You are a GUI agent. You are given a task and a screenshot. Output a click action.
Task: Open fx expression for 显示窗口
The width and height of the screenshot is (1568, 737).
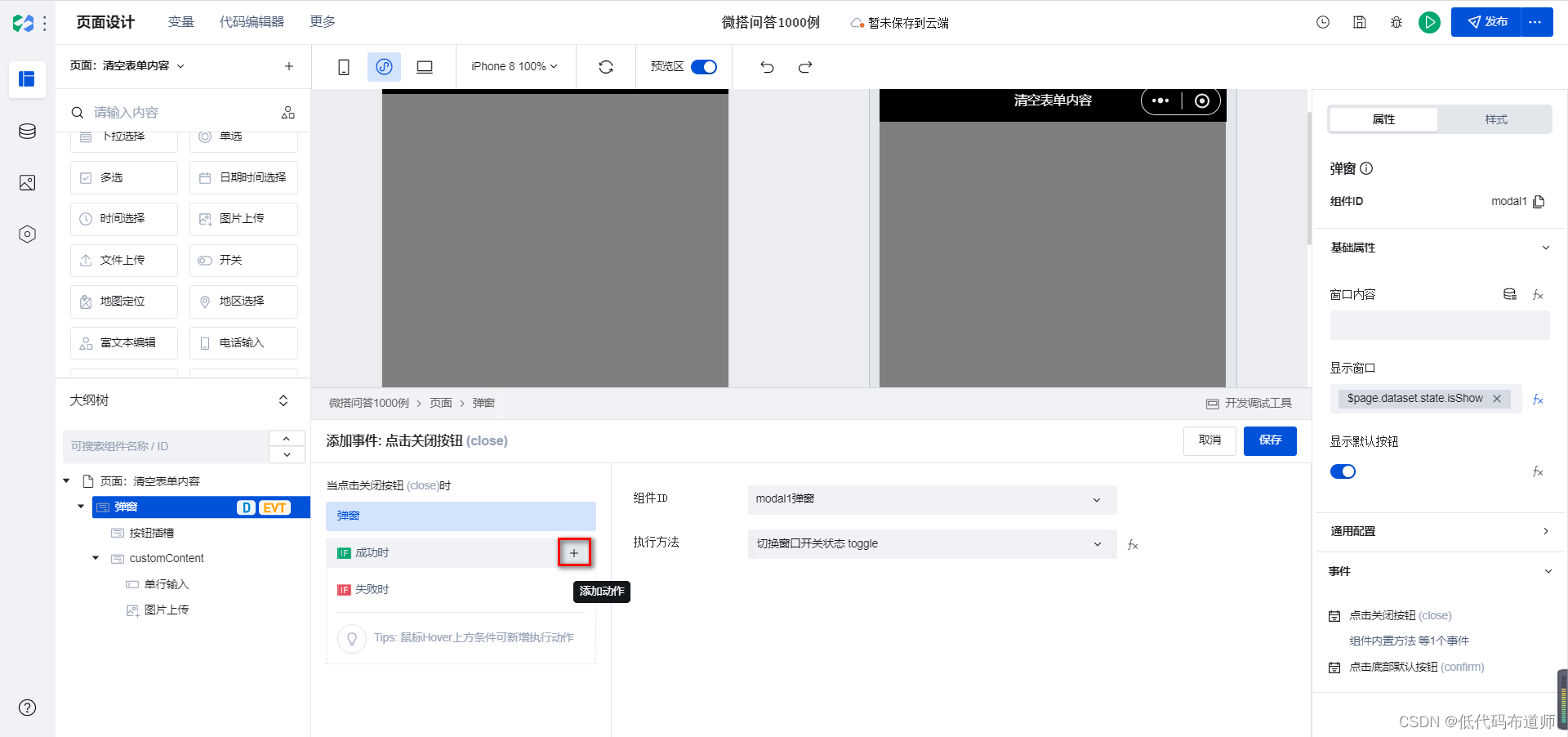1538,400
